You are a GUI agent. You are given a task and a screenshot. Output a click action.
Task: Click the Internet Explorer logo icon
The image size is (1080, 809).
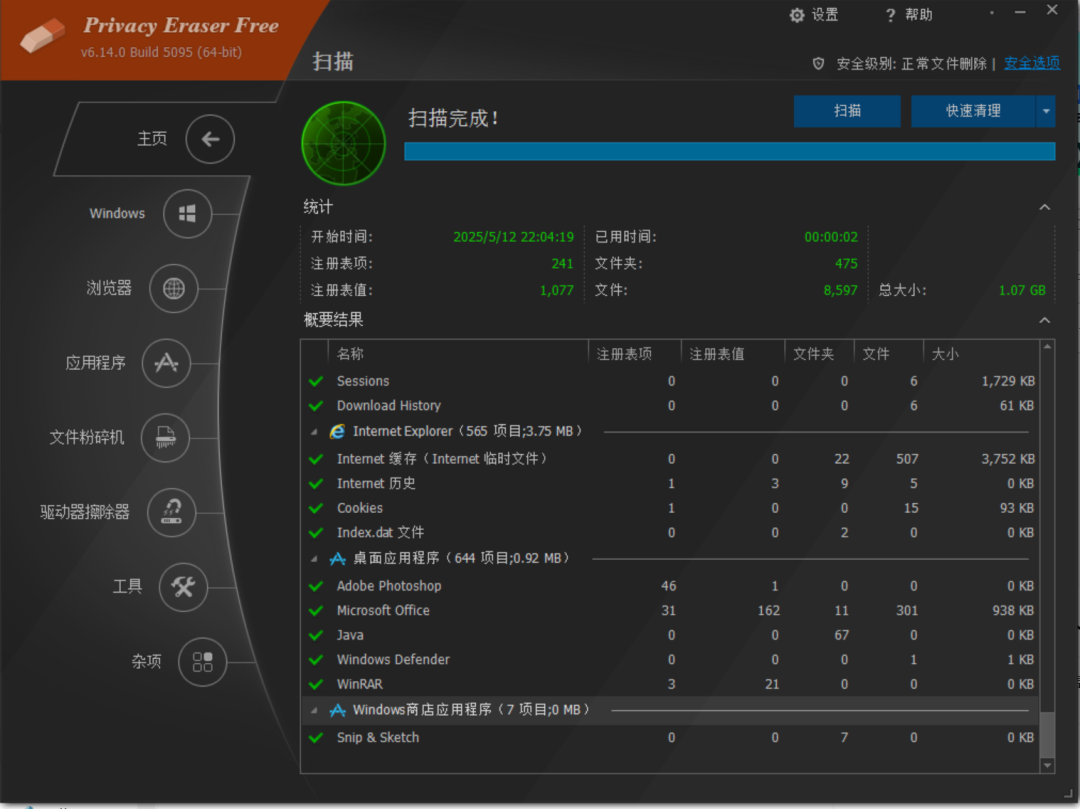click(338, 431)
